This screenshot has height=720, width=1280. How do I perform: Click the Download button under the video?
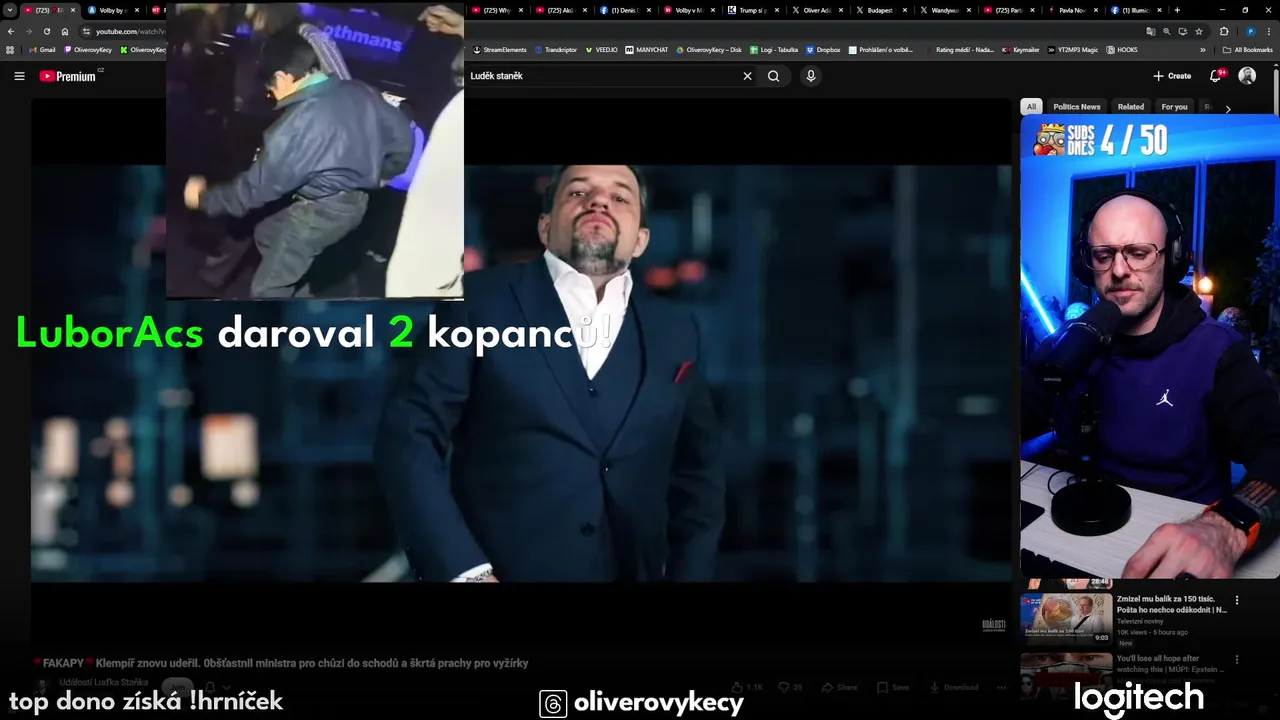click(954, 687)
